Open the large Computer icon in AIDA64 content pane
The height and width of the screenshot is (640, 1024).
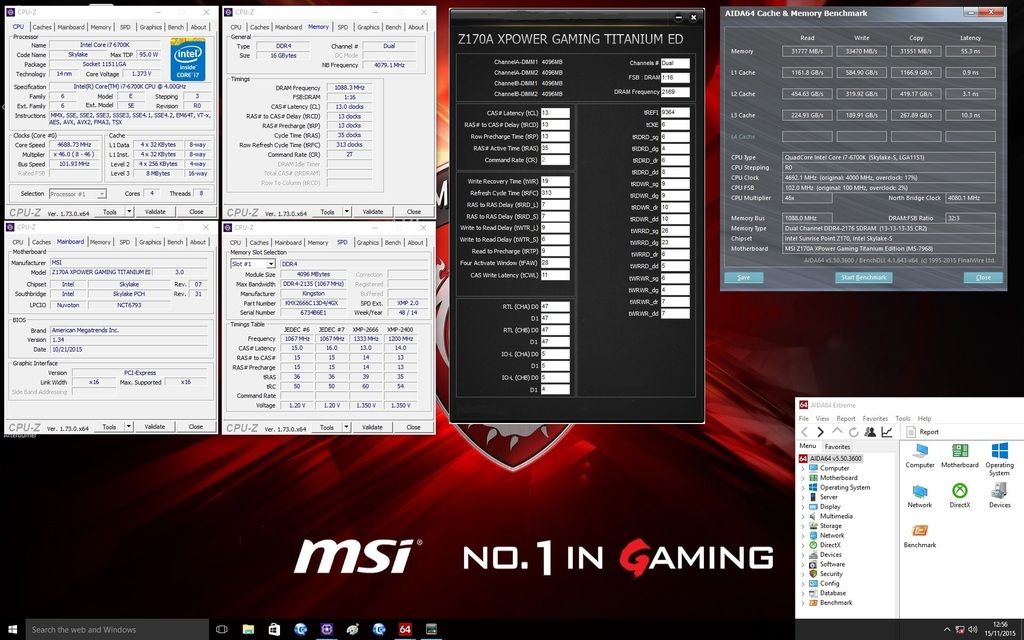pyautogui.click(x=920, y=455)
